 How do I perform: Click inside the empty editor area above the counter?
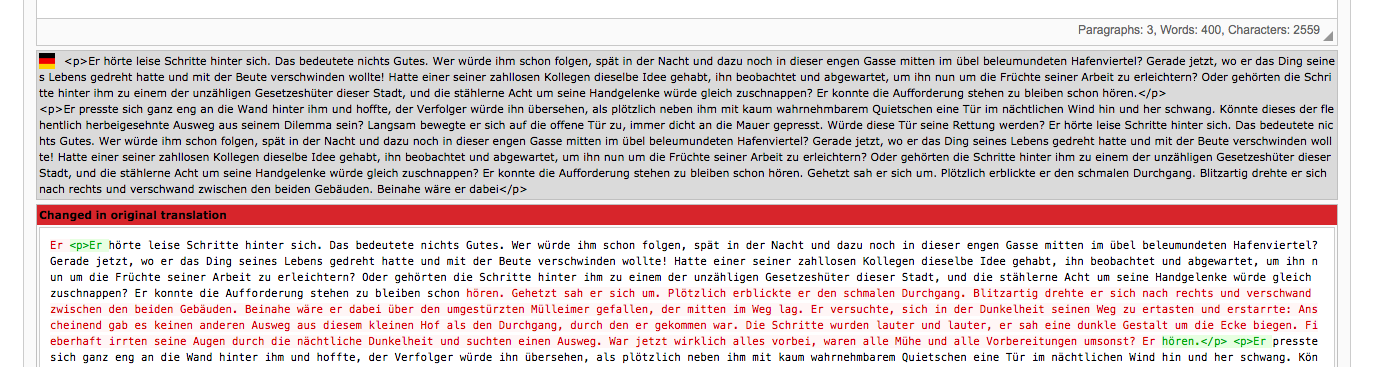pos(685,8)
